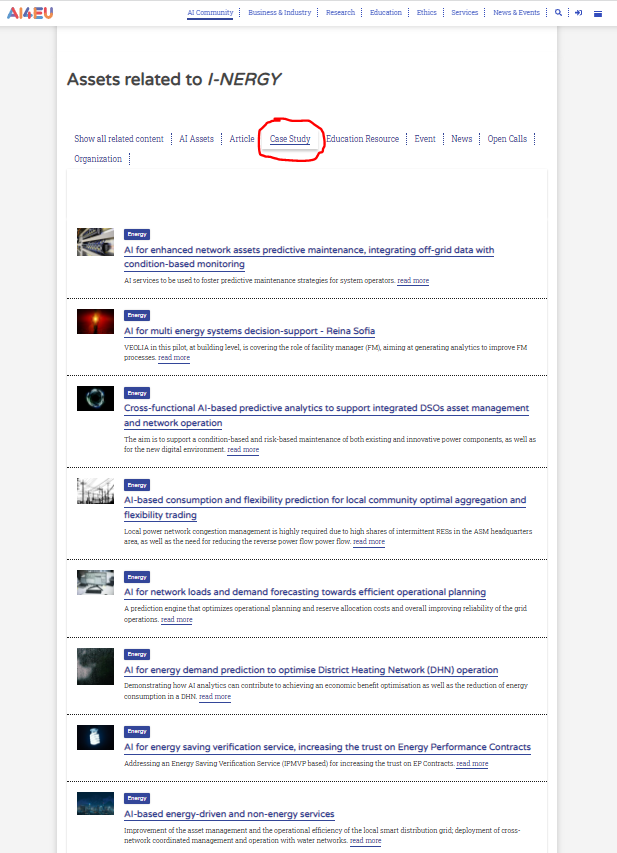This screenshot has width=617, height=853.
Task: Select the Article filter
Action: (242, 139)
